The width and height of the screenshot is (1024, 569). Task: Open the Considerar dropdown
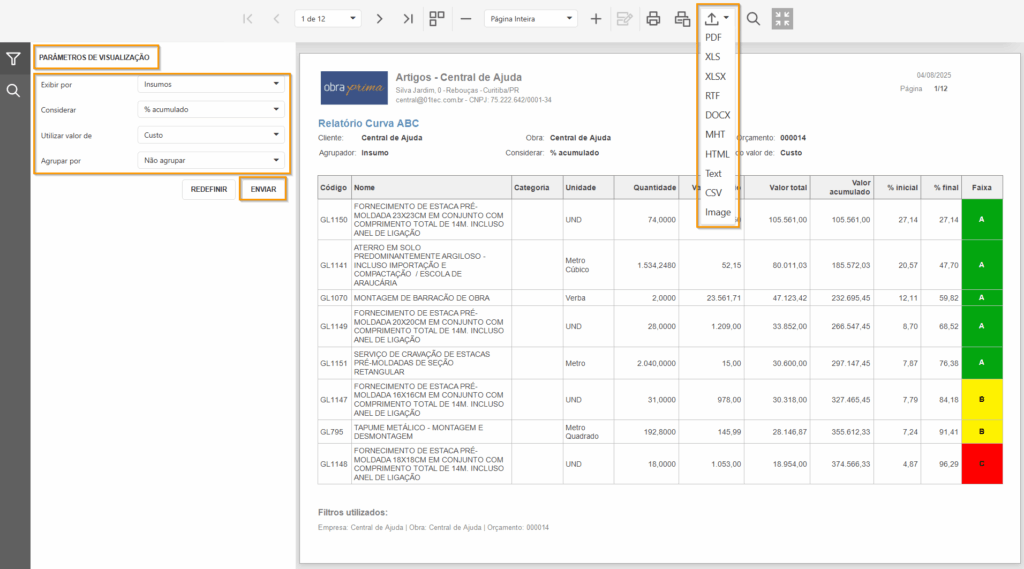[x=211, y=110]
